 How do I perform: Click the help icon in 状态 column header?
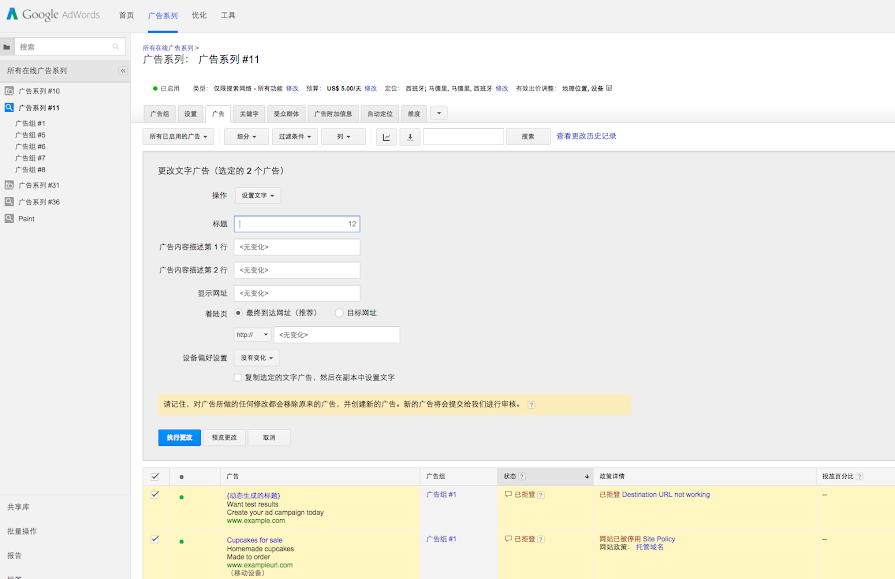point(523,476)
